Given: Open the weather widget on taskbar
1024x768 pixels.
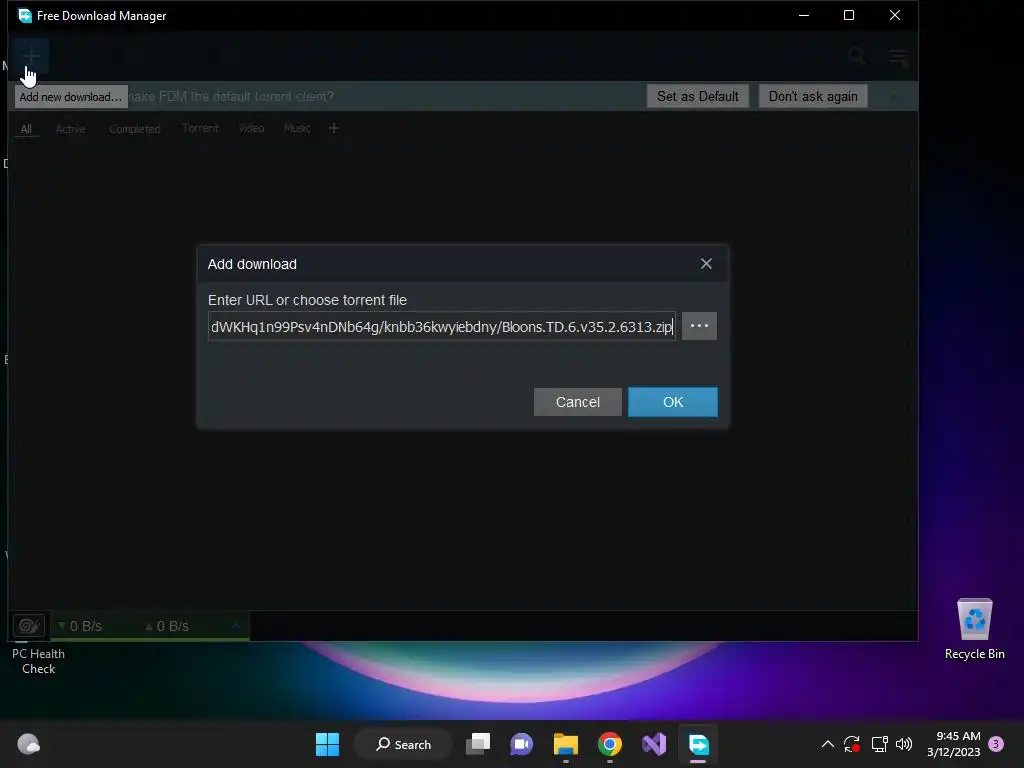Looking at the screenshot, I should coord(29,744).
